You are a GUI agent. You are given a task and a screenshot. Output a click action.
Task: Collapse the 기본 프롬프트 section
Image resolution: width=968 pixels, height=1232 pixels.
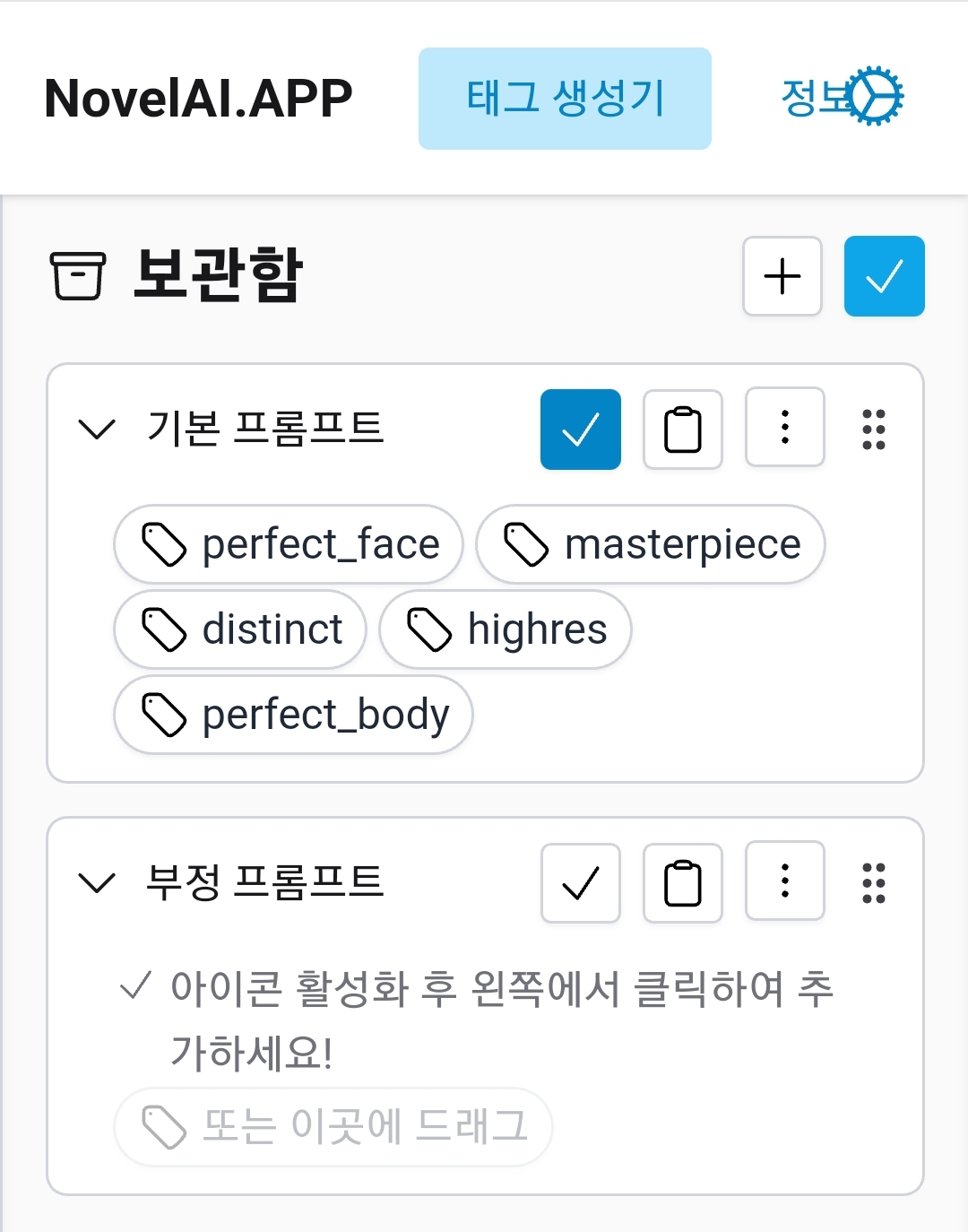97,429
